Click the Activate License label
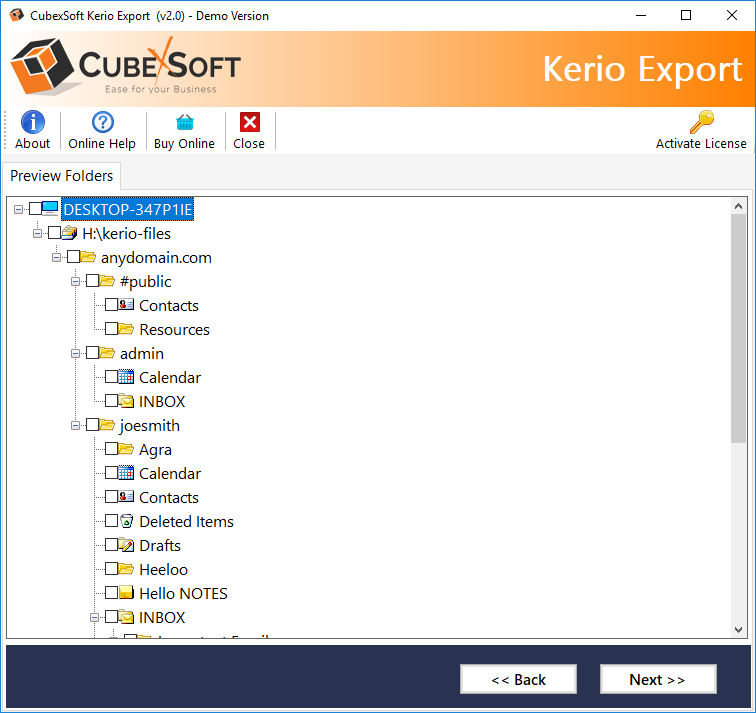Image resolution: width=756 pixels, height=713 pixels. [x=701, y=144]
